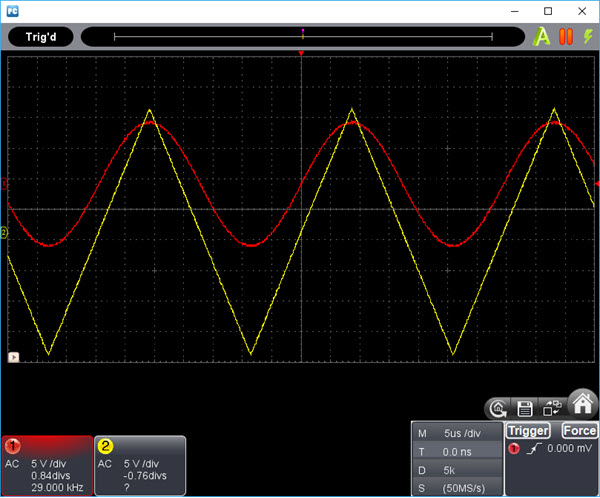Click the restore default settings icon
The width and height of the screenshot is (600, 498).
click(498, 409)
